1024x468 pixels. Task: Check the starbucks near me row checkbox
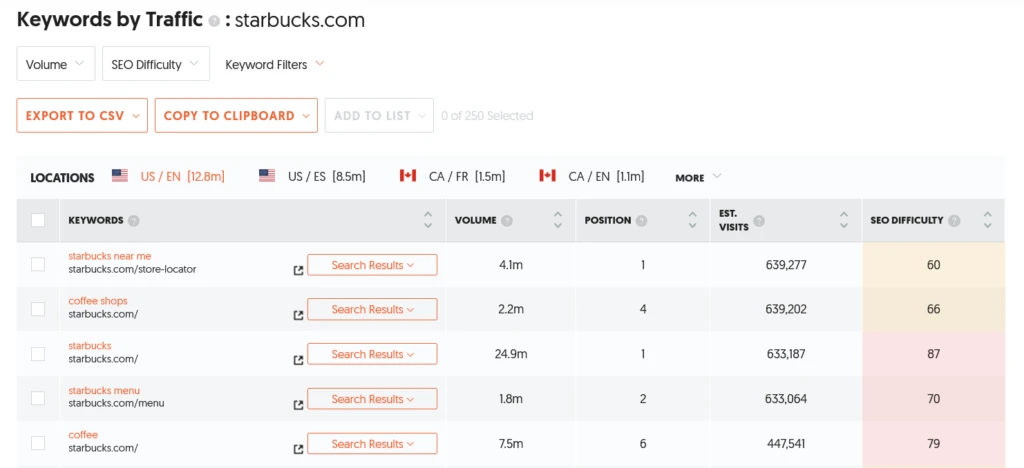point(38,264)
